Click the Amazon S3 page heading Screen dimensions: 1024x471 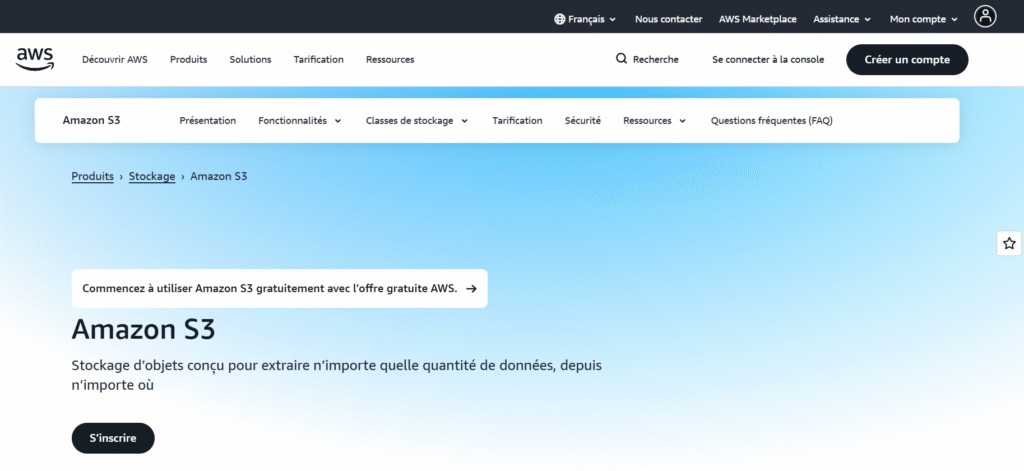[144, 329]
